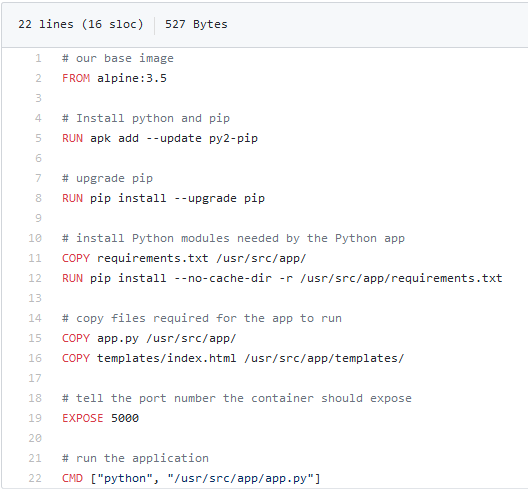This screenshot has height=494, width=528.
Task: Click the port value 5000
Action: click(125, 418)
